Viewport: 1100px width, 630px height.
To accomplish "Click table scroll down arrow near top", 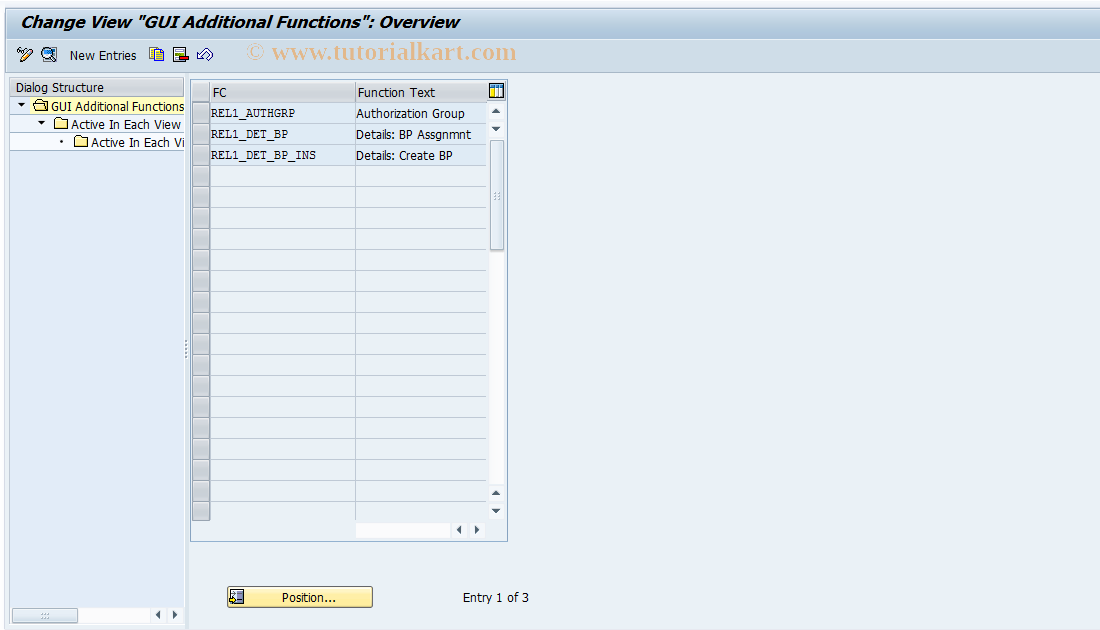I will coord(496,128).
